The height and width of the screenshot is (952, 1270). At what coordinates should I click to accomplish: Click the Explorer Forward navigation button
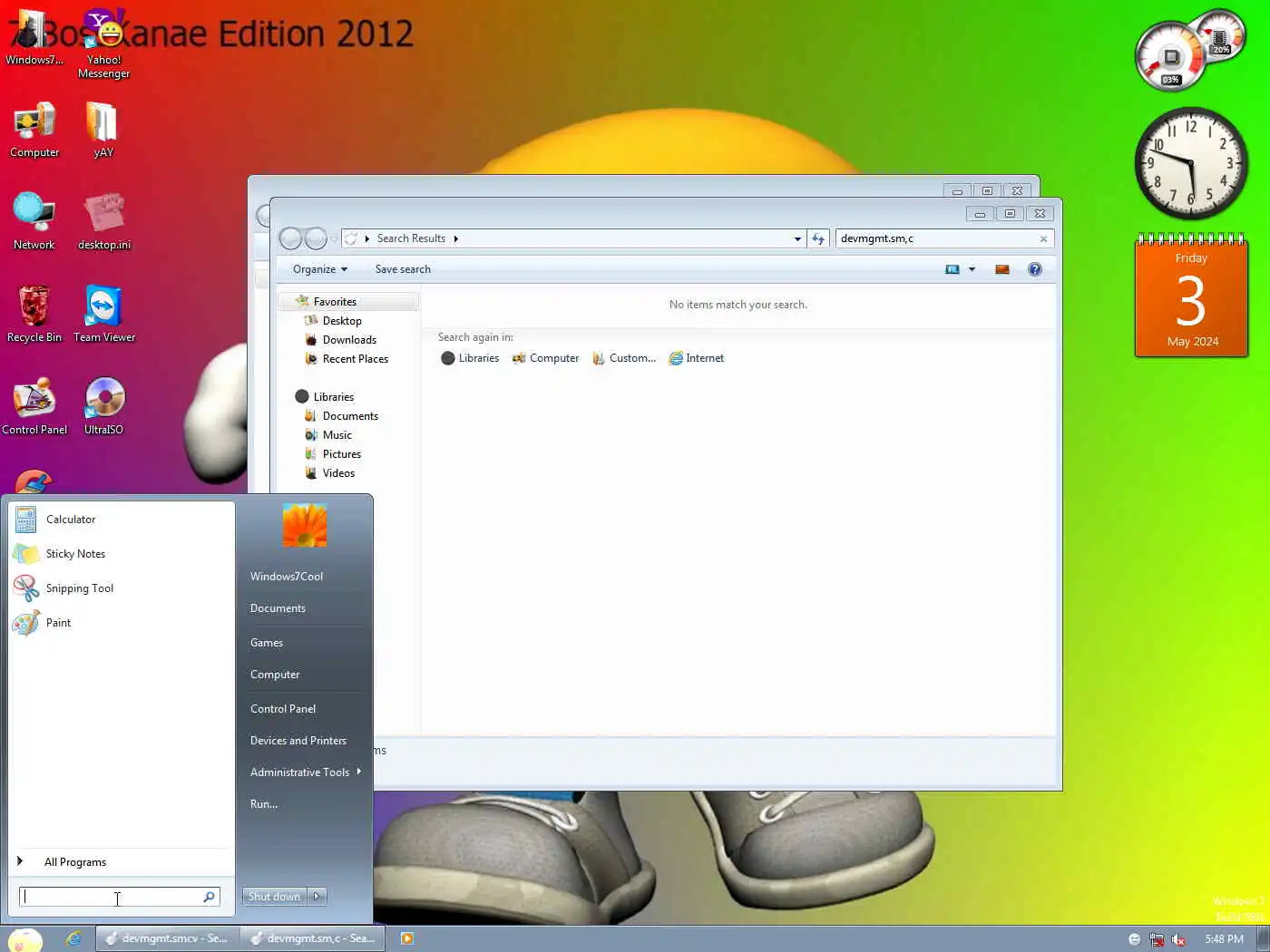[316, 238]
